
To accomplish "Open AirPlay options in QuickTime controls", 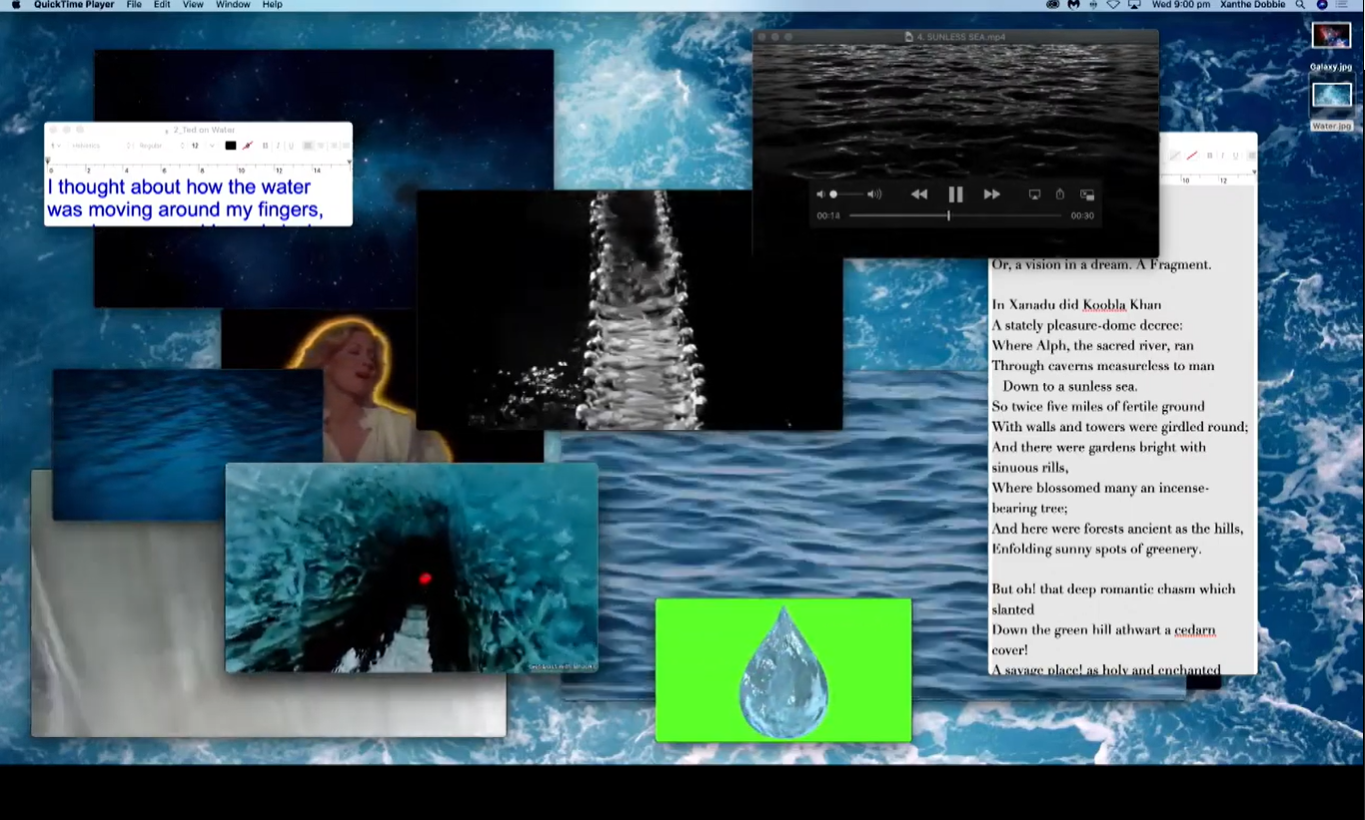I will [1035, 194].
